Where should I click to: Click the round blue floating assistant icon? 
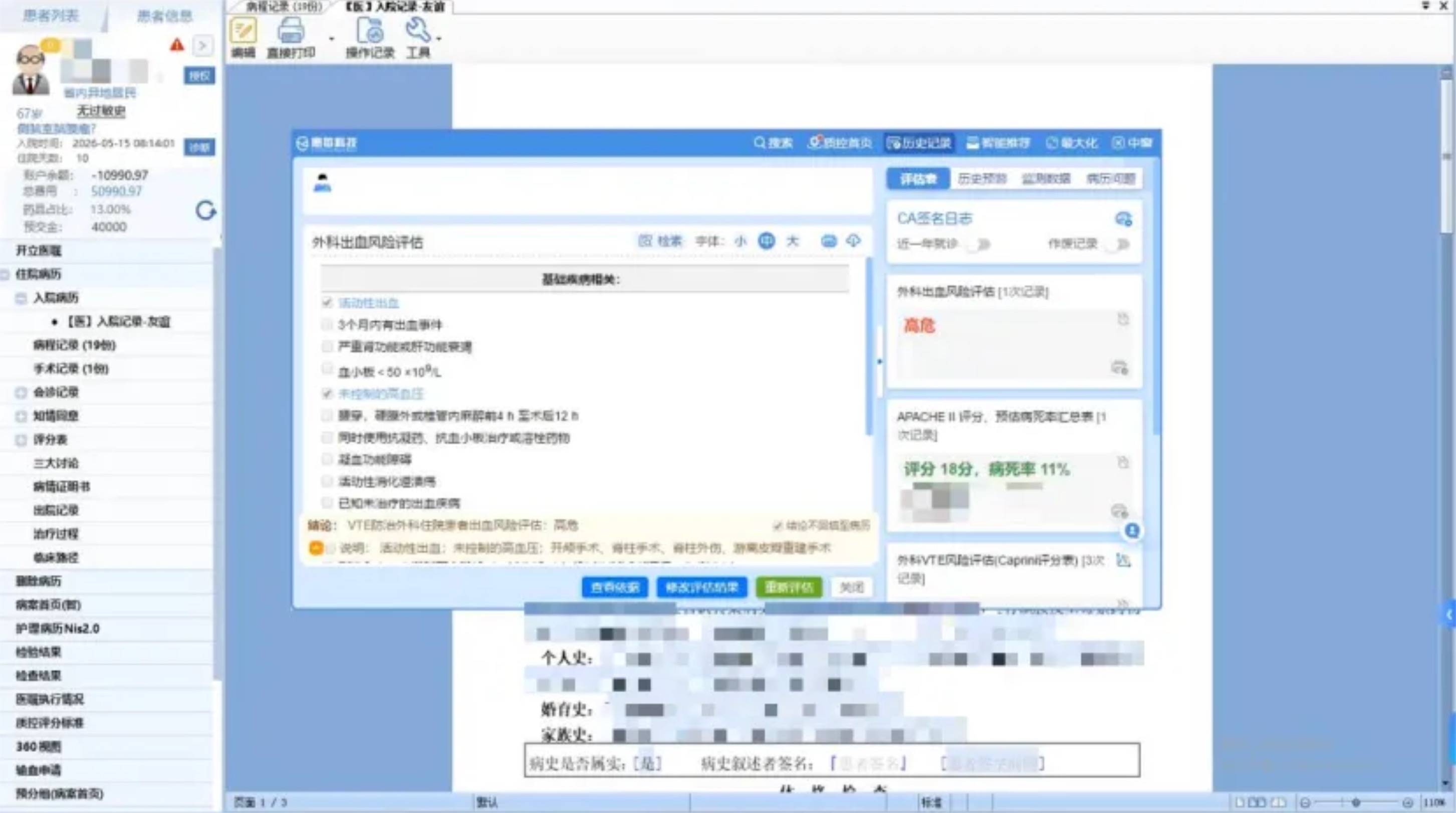point(1131,530)
